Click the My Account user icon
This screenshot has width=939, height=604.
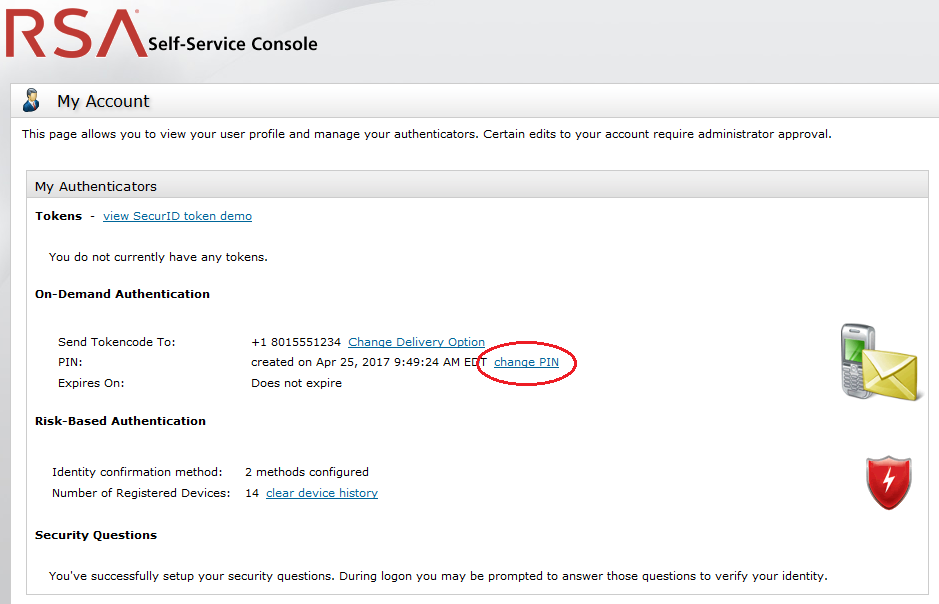point(32,101)
